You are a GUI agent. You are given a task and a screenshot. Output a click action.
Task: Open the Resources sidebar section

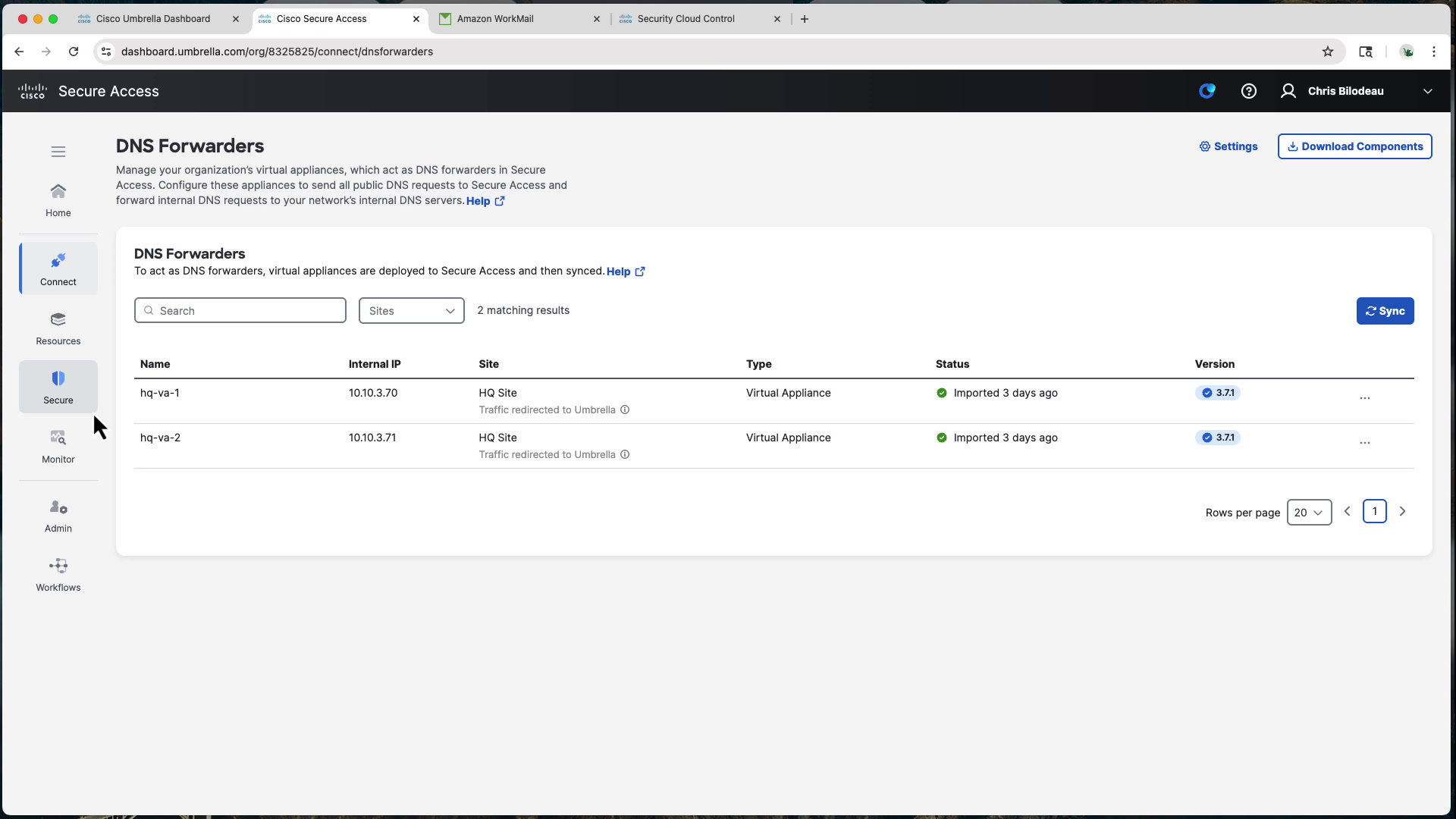58,329
